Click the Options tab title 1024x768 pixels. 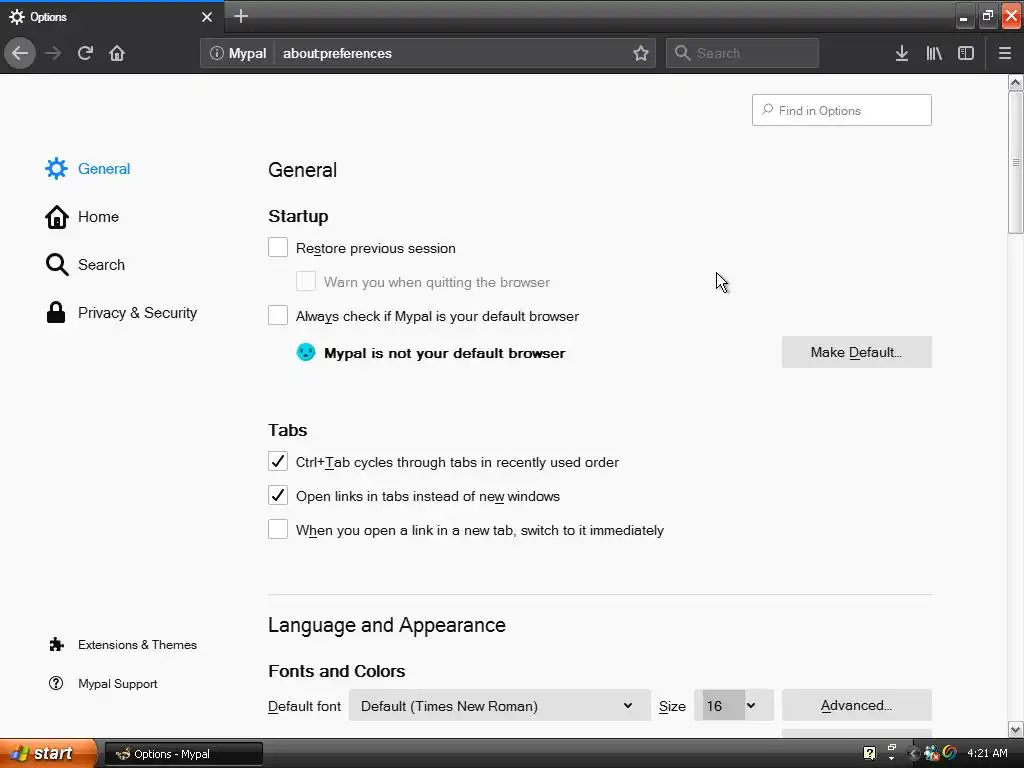(48, 17)
